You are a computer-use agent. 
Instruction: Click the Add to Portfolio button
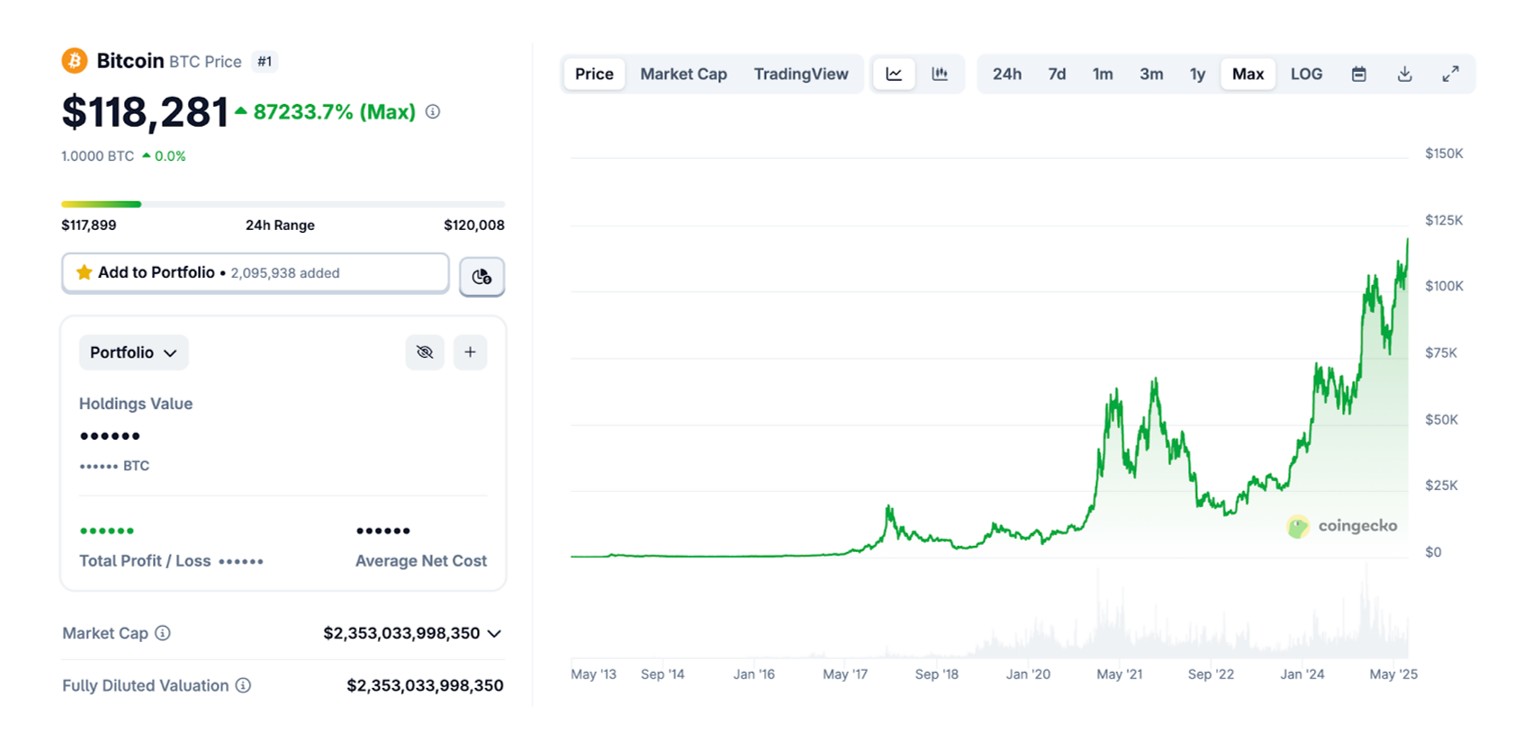(x=255, y=273)
